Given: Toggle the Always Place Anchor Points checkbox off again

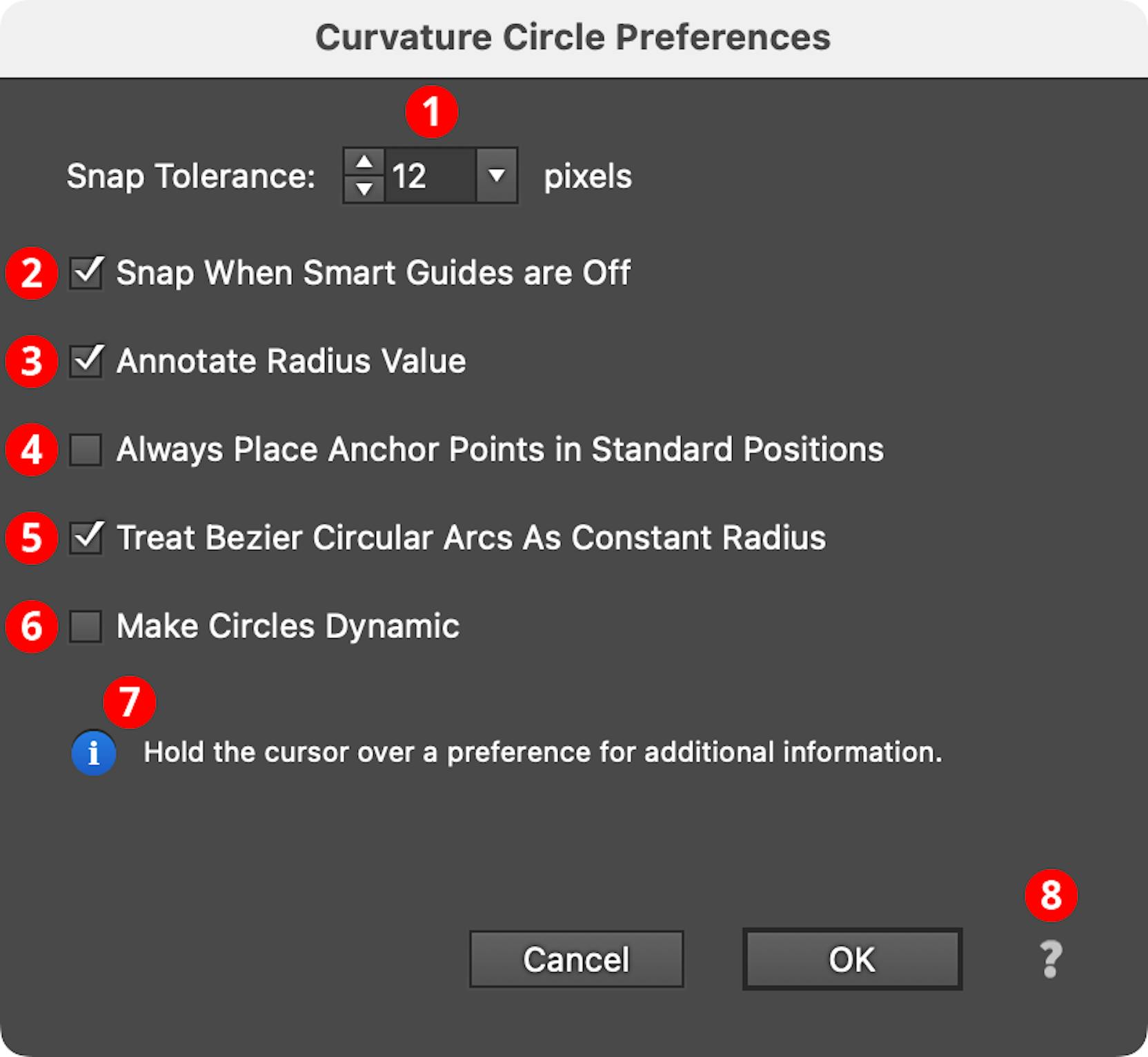Looking at the screenshot, I should coord(86,448).
